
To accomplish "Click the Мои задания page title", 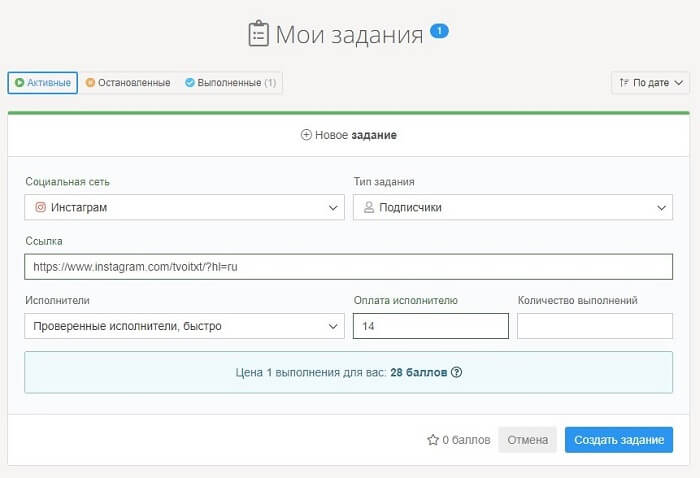I will [x=350, y=34].
